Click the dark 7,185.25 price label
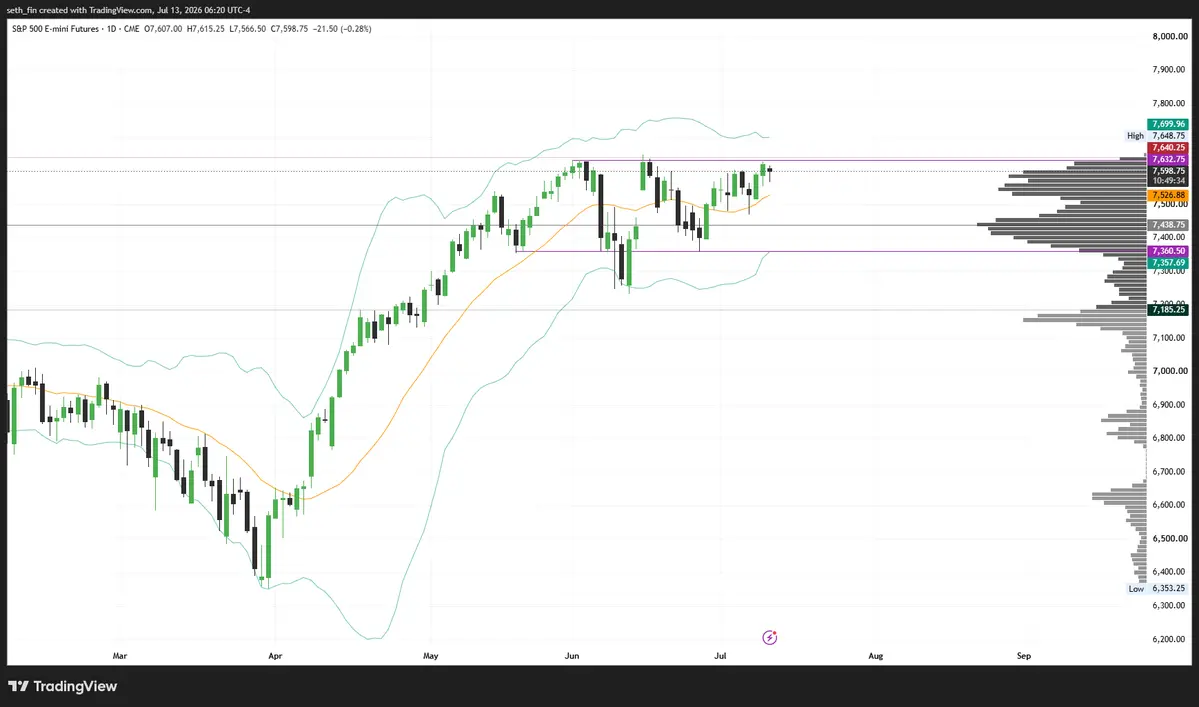The image size is (1199, 707). point(1168,310)
